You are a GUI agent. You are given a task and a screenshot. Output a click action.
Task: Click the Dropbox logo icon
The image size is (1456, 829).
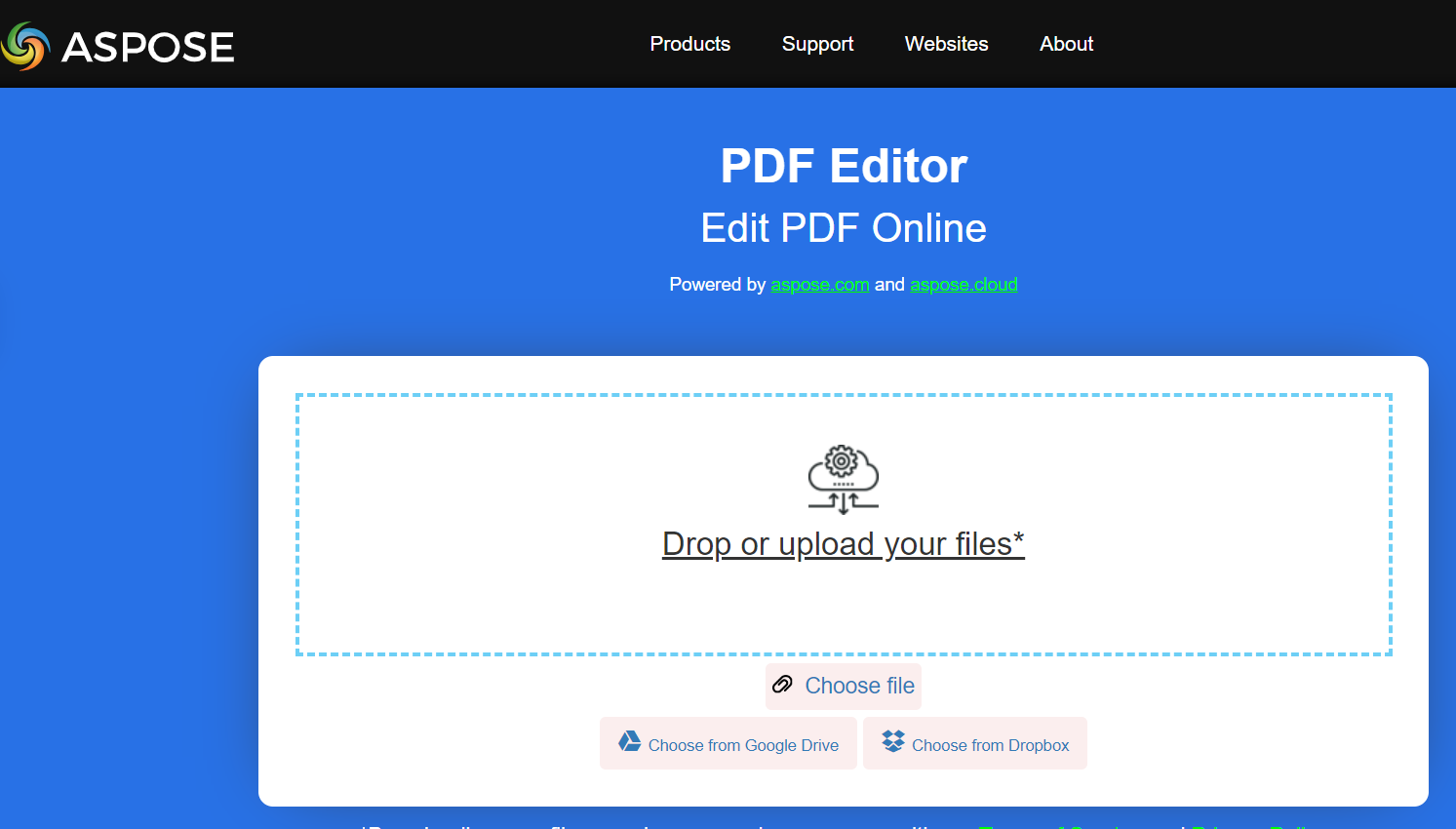[893, 742]
